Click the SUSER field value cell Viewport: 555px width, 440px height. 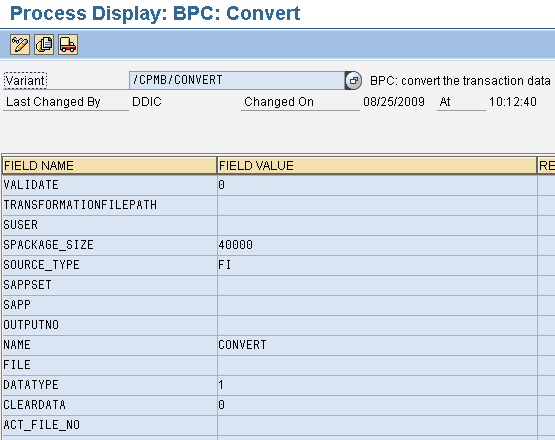coord(377,225)
